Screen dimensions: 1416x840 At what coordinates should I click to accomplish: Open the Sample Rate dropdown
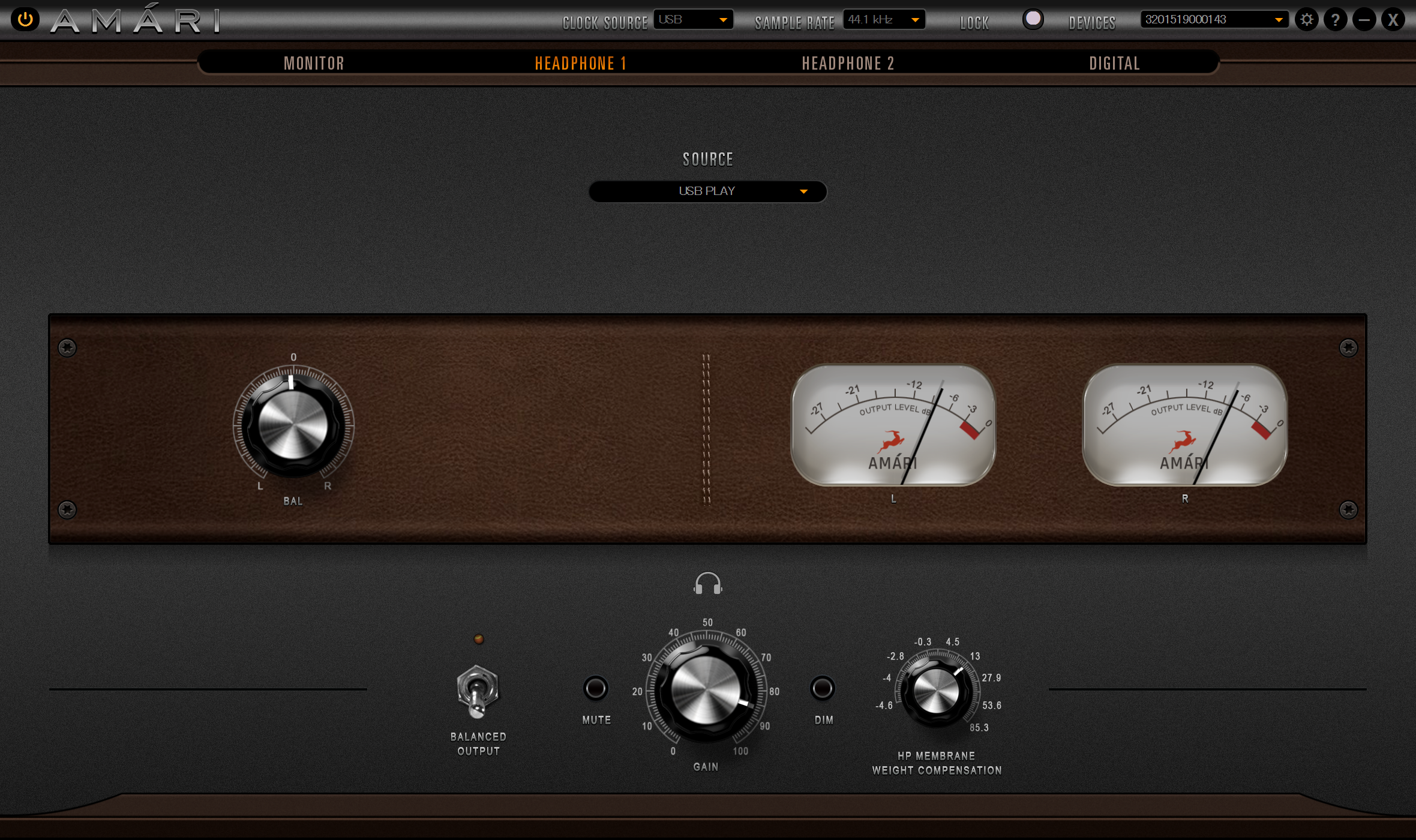coord(884,19)
